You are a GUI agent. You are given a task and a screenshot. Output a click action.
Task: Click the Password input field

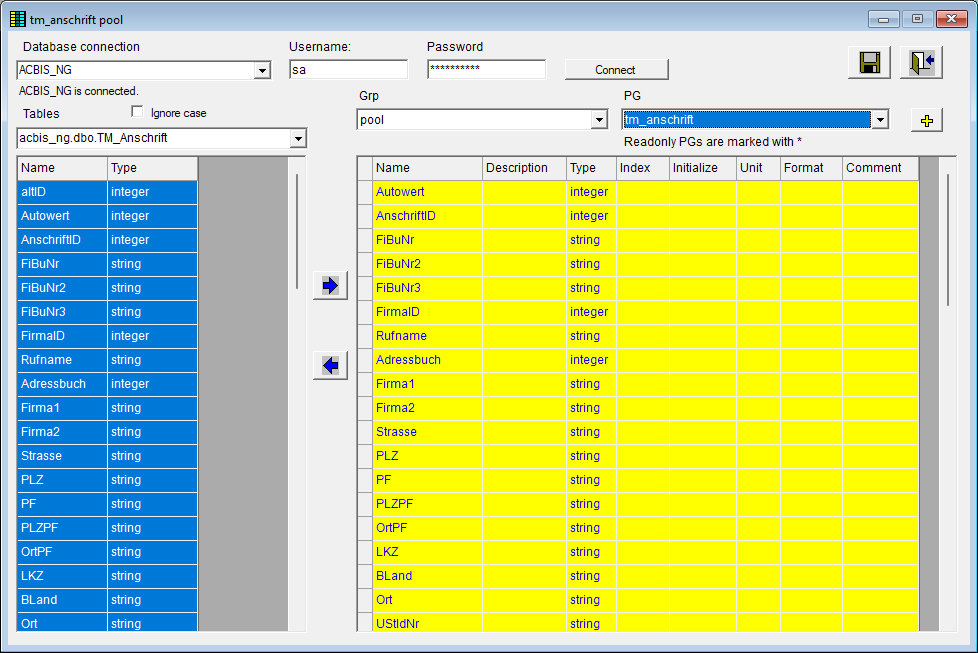486,69
